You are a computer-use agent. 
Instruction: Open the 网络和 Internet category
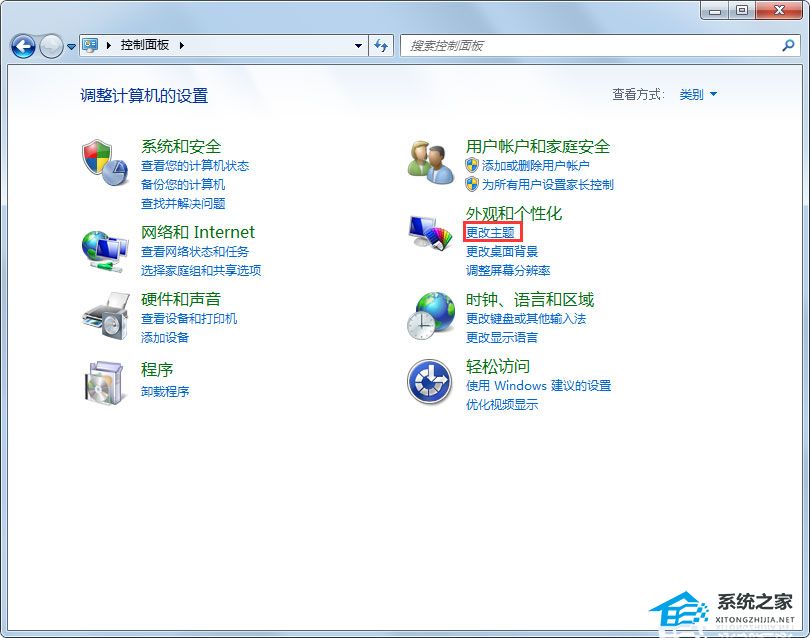click(x=198, y=232)
